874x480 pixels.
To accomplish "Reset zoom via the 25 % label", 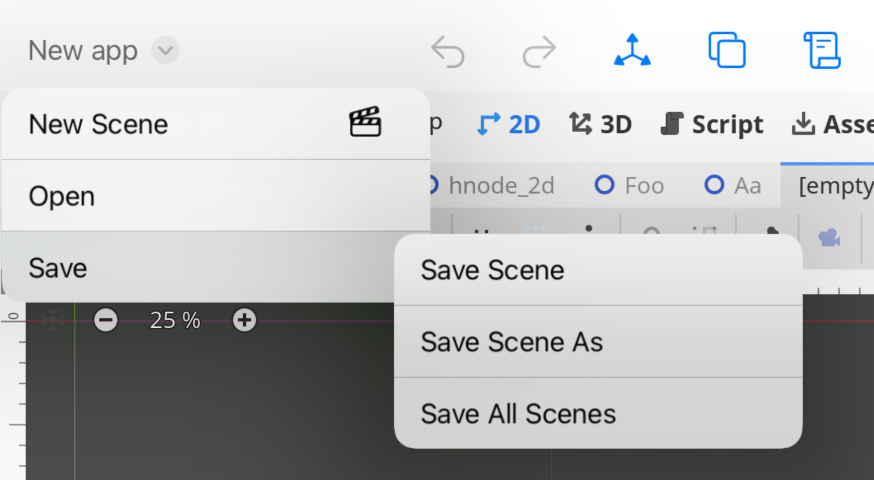I will (x=175, y=320).
